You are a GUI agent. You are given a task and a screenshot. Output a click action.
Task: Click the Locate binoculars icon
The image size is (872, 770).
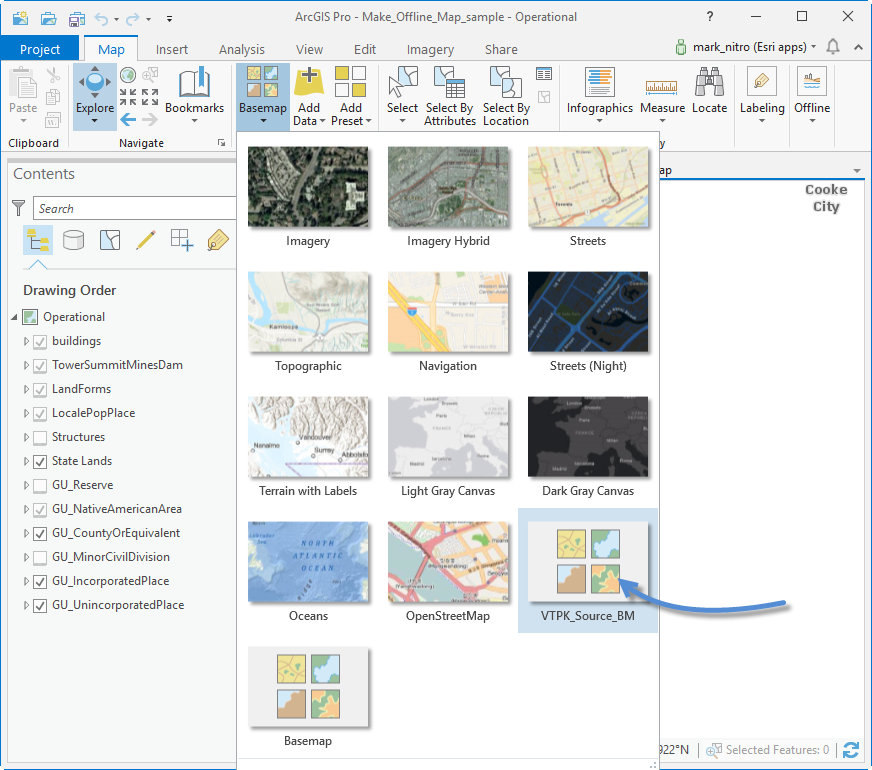[x=709, y=82]
